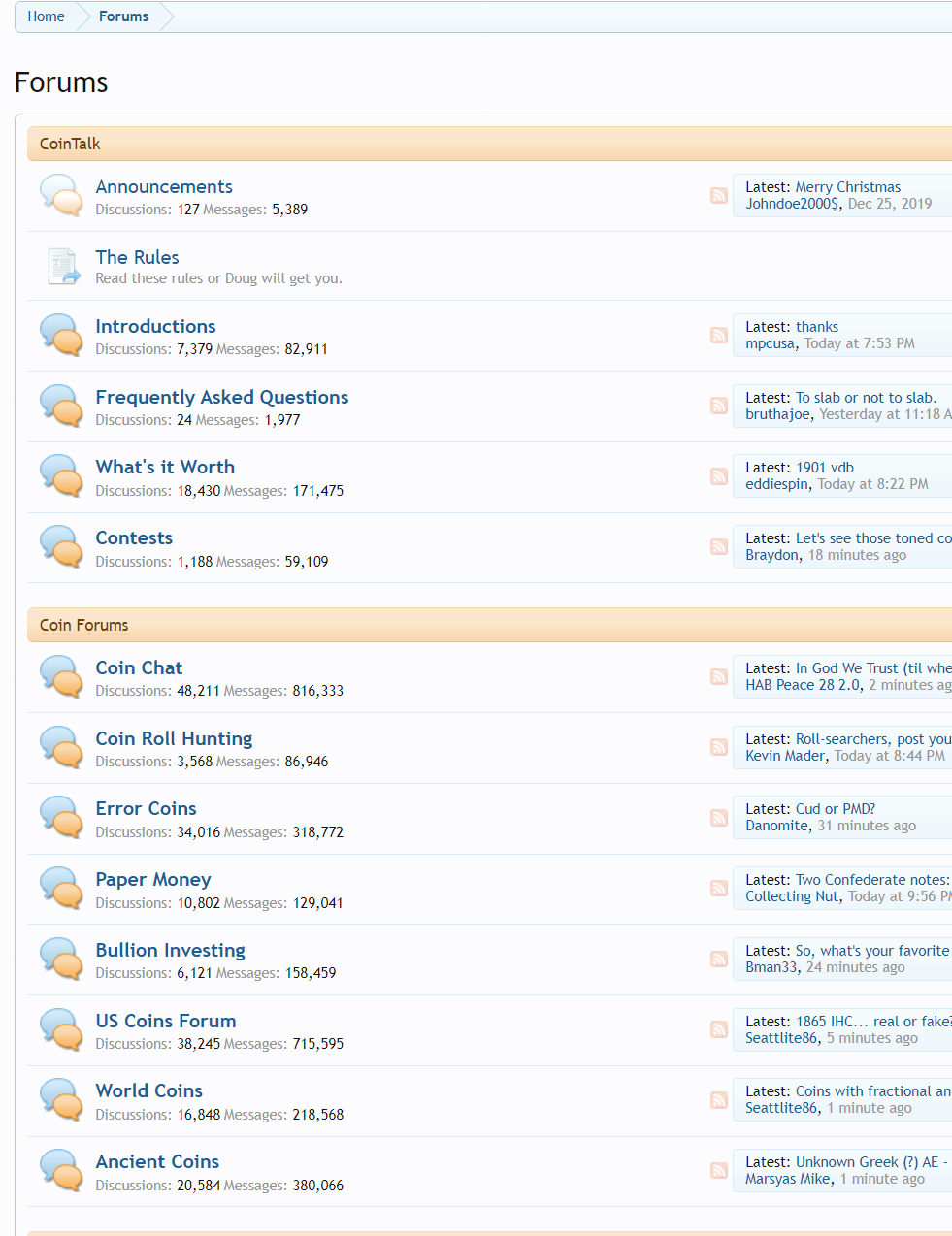This screenshot has width=952, height=1236.
Task: Open RSS feed for Announcements forum
Action: pos(719,196)
